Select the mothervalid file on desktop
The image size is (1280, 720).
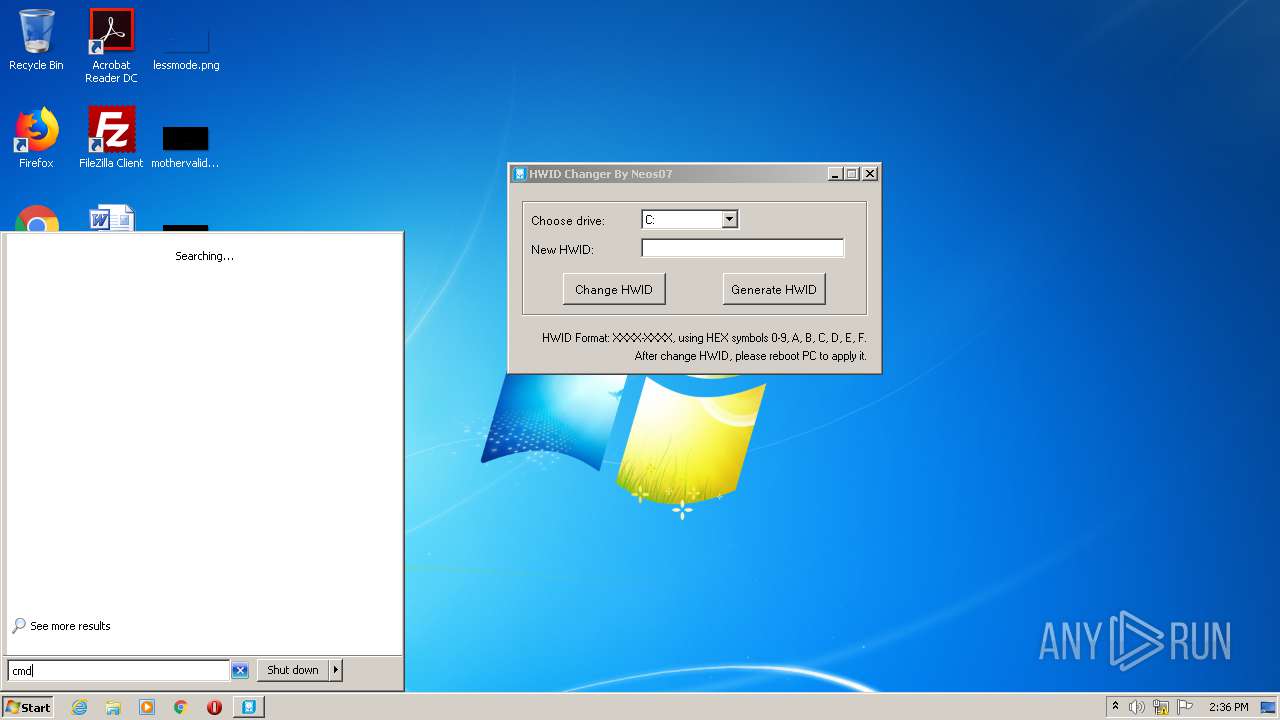pos(186,147)
